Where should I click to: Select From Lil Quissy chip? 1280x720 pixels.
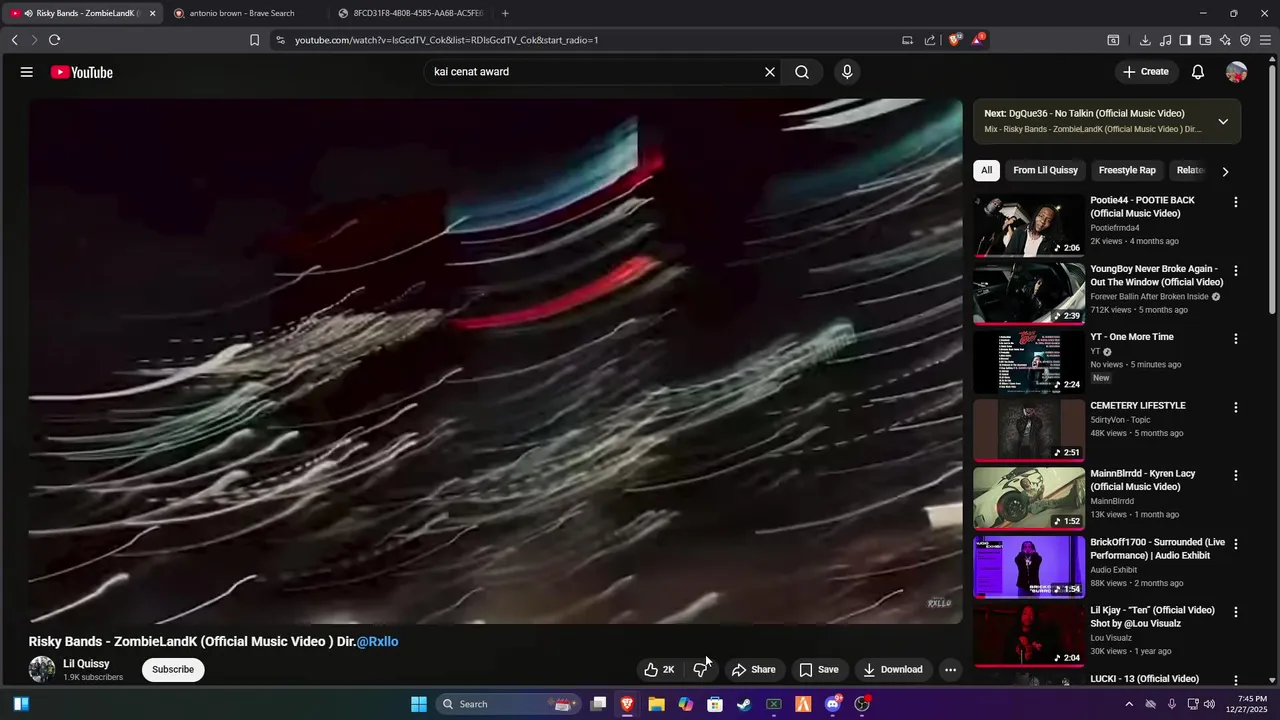(x=1045, y=170)
